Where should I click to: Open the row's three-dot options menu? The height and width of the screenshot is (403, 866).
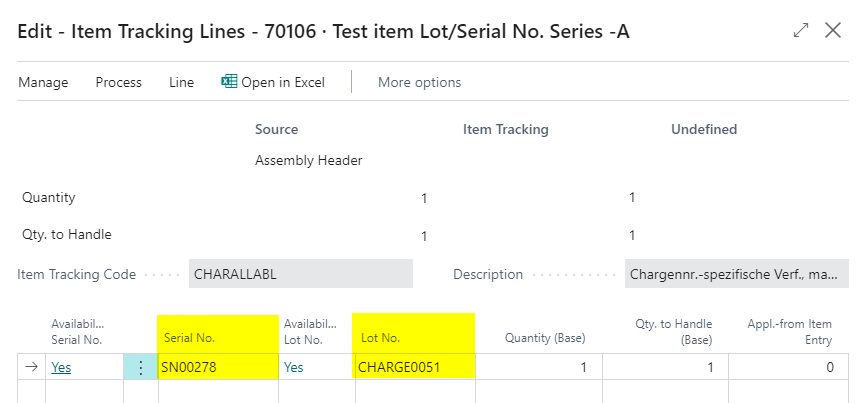140,367
